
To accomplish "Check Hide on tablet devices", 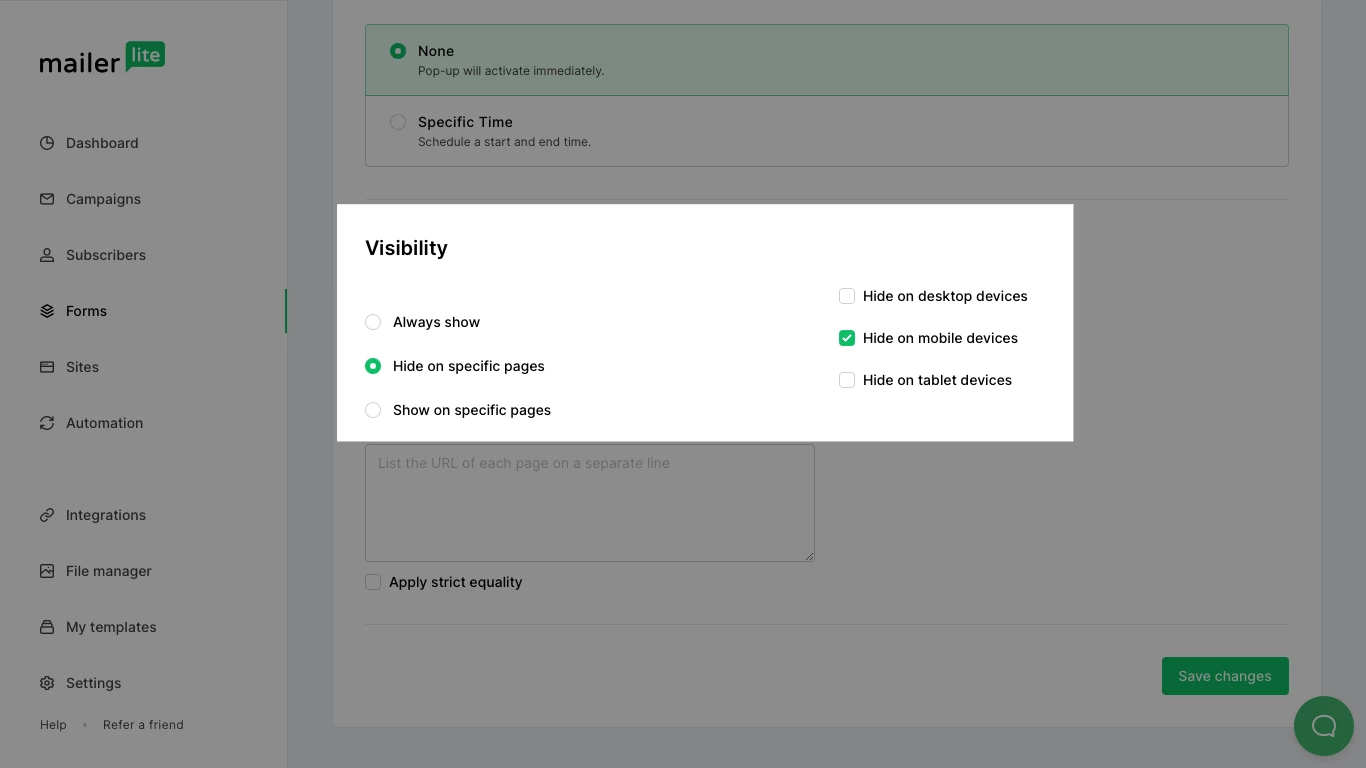I will click(x=847, y=380).
